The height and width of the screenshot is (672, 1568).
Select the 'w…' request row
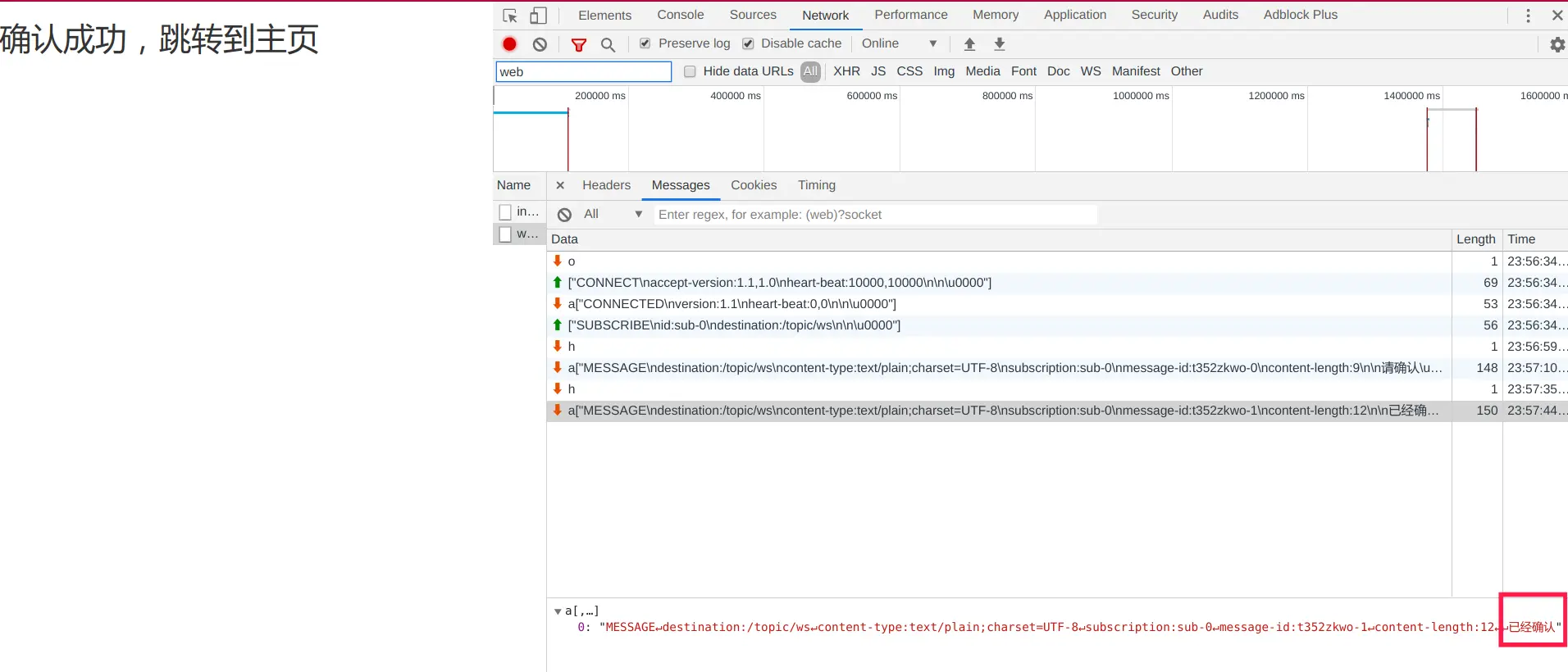(x=519, y=234)
